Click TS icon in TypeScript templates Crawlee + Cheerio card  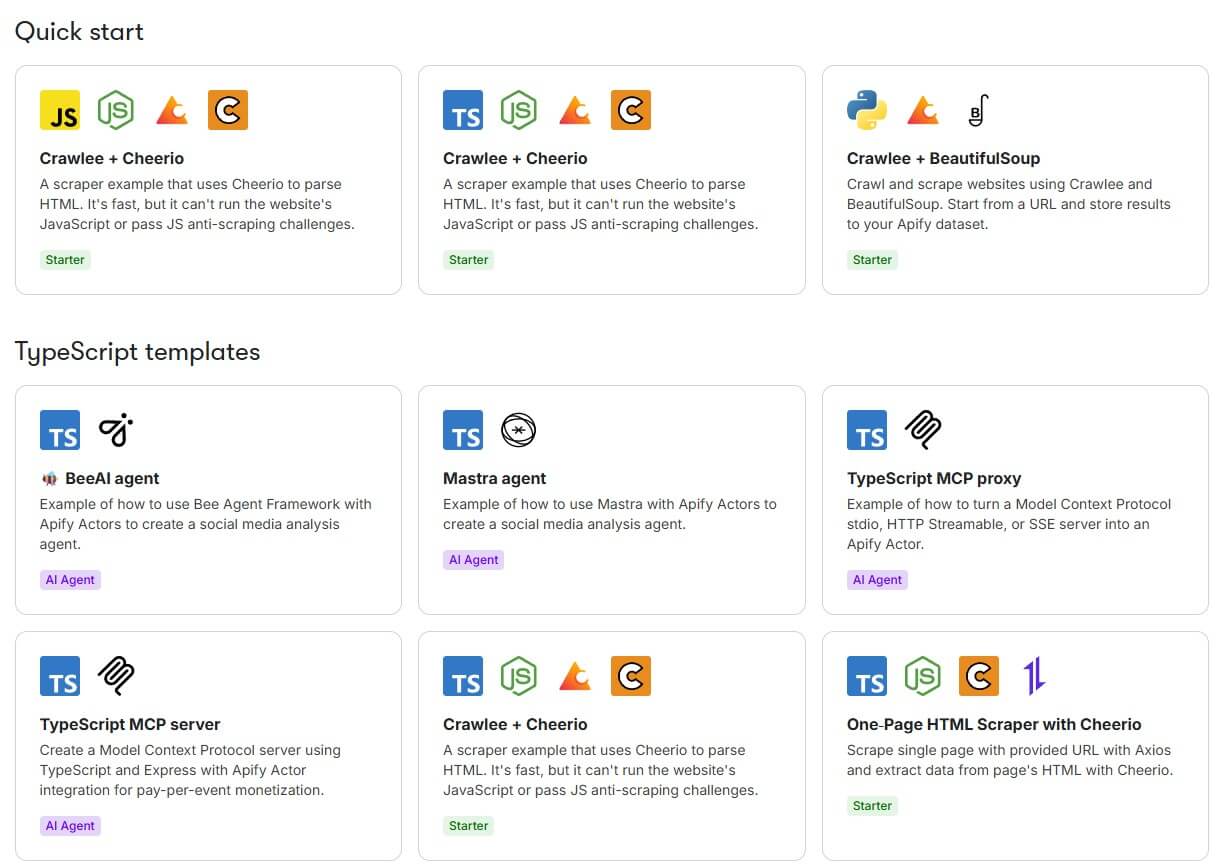click(x=463, y=676)
